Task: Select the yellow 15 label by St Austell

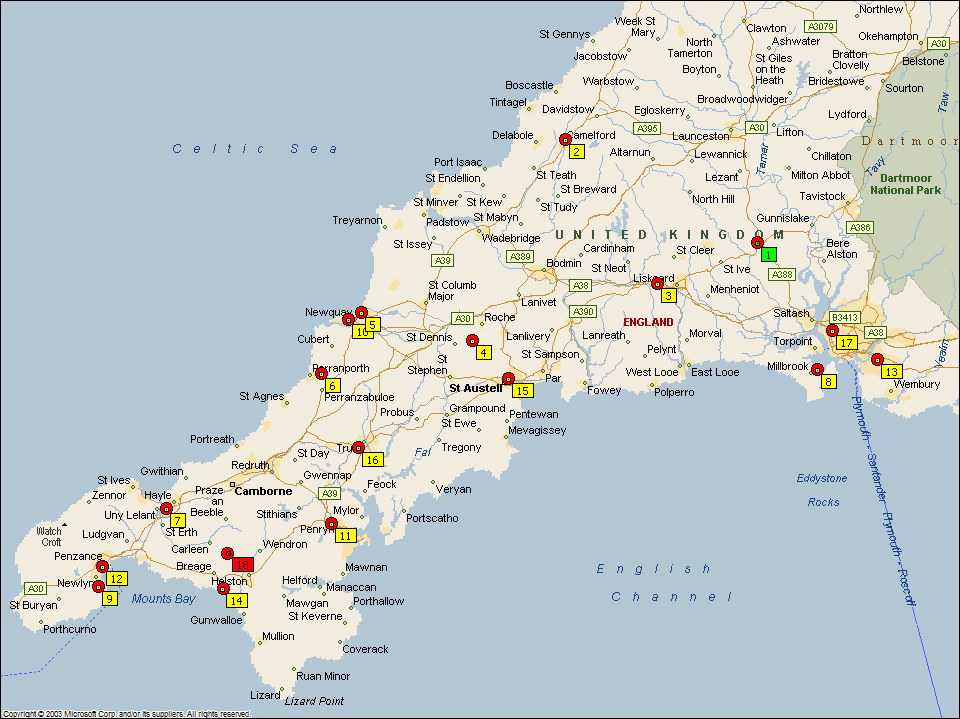Action: point(522,390)
